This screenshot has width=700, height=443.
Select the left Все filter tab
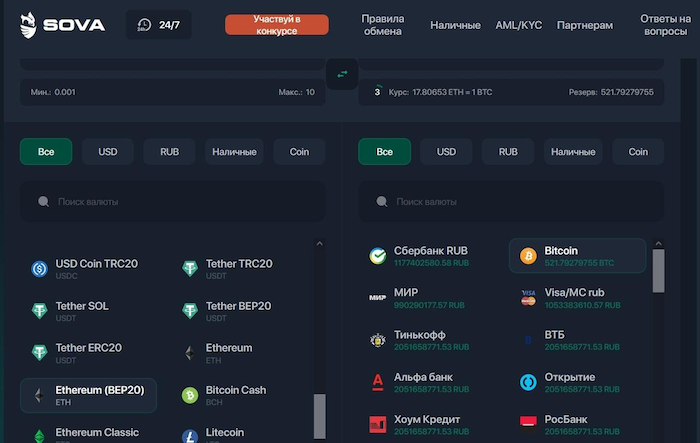click(46, 152)
